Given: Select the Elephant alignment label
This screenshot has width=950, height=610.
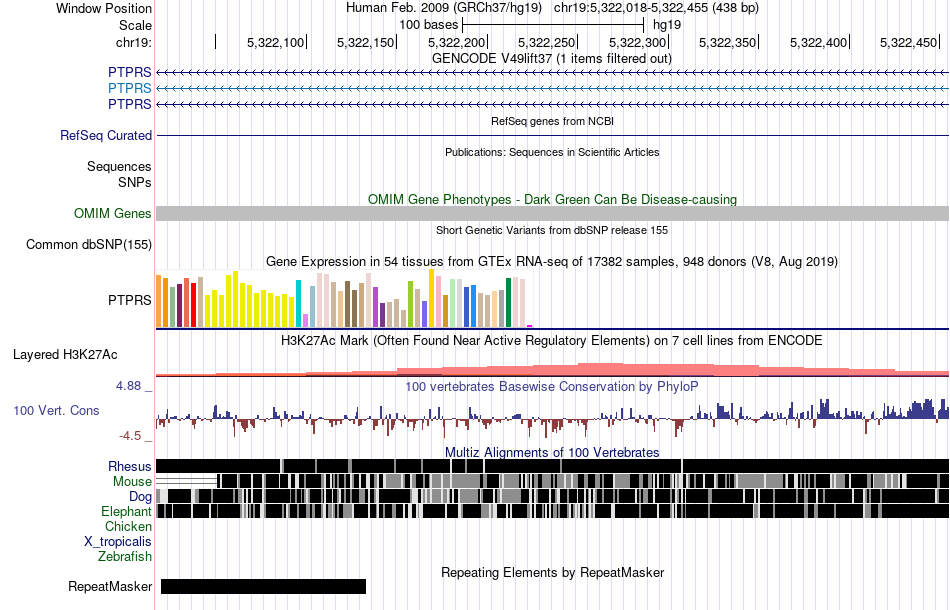Looking at the screenshot, I should click(x=127, y=512).
